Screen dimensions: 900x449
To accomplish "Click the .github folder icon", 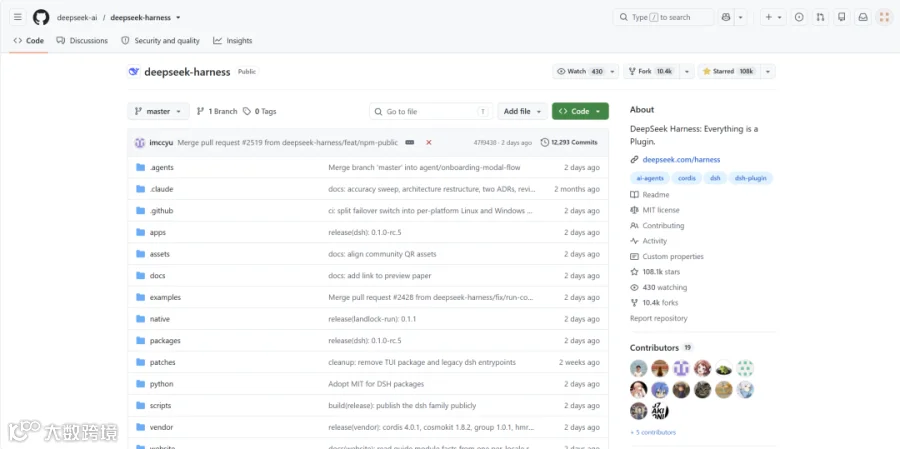I will tap(141, 211).
